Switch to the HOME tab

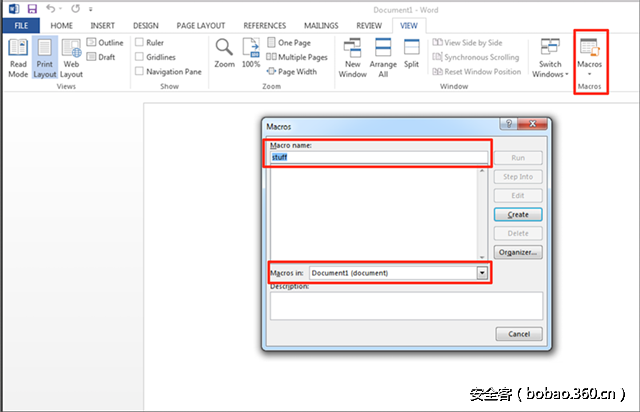click(62, 26)
